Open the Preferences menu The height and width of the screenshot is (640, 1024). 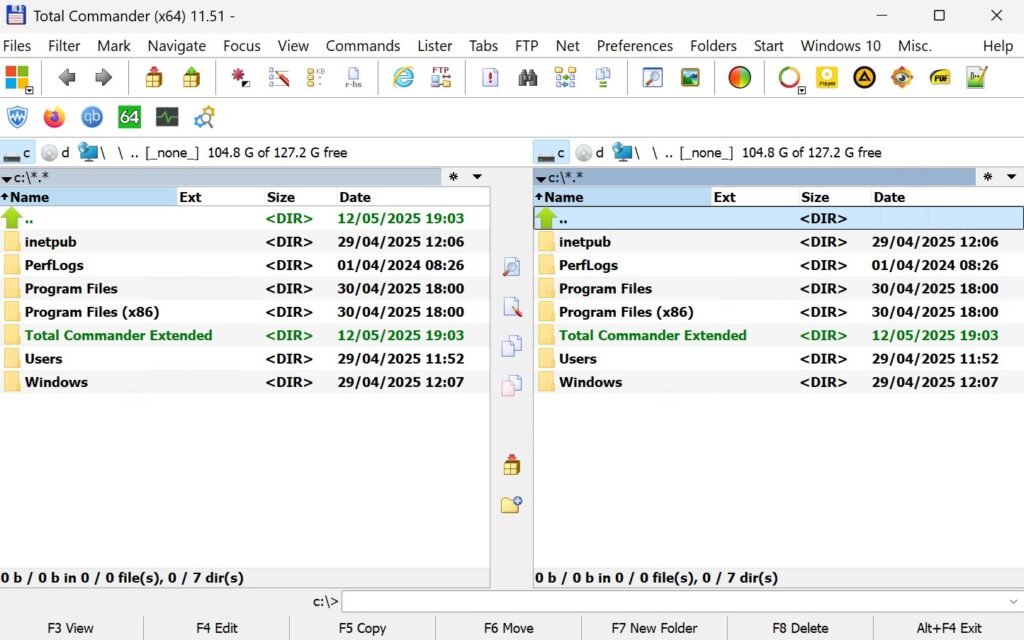635,46
